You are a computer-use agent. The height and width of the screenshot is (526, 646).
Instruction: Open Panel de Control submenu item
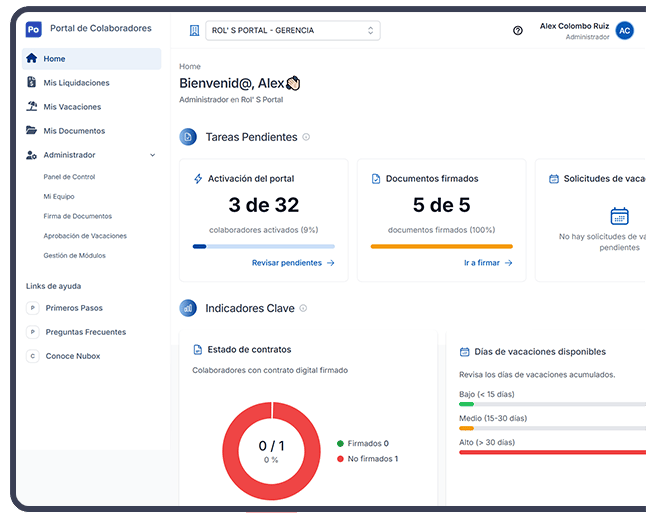[x=69, y=177]
